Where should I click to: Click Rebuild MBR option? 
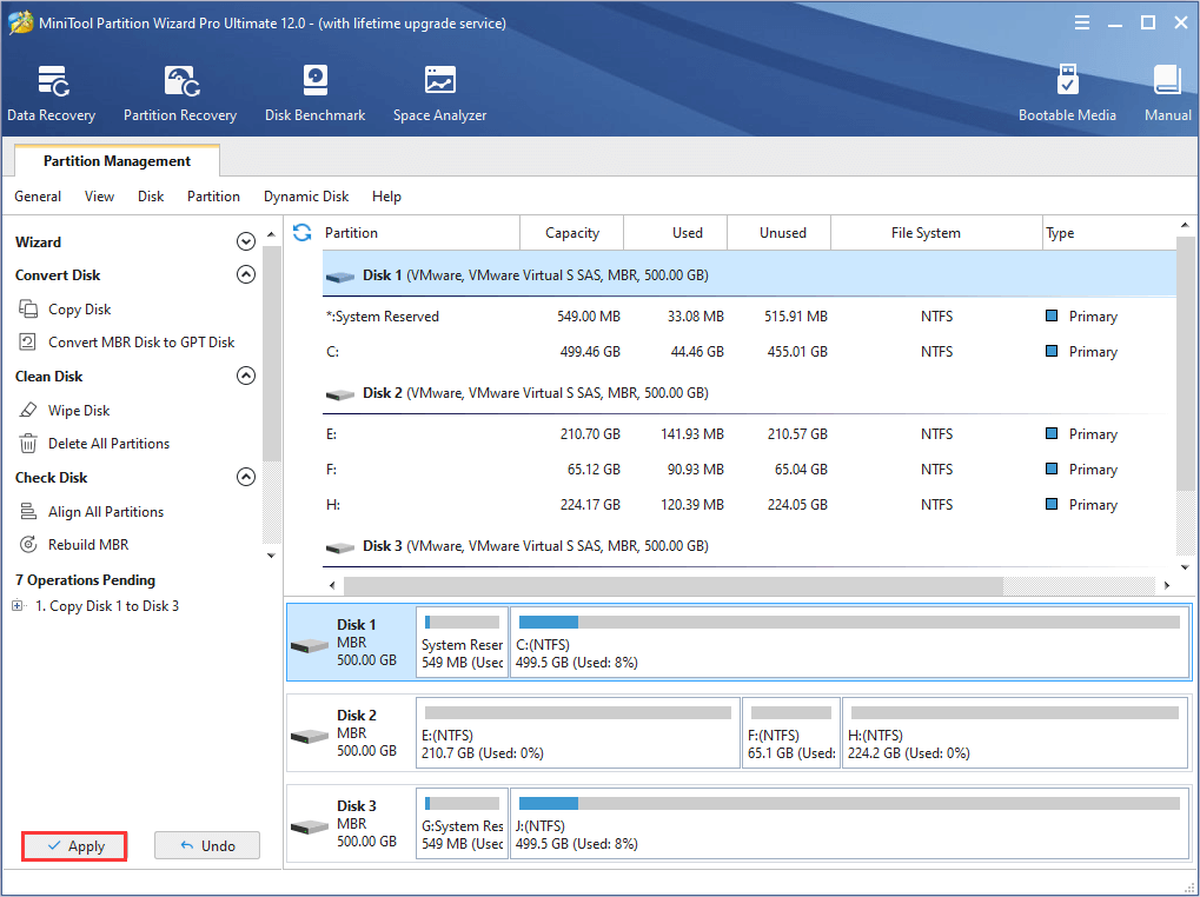(88, 545)
